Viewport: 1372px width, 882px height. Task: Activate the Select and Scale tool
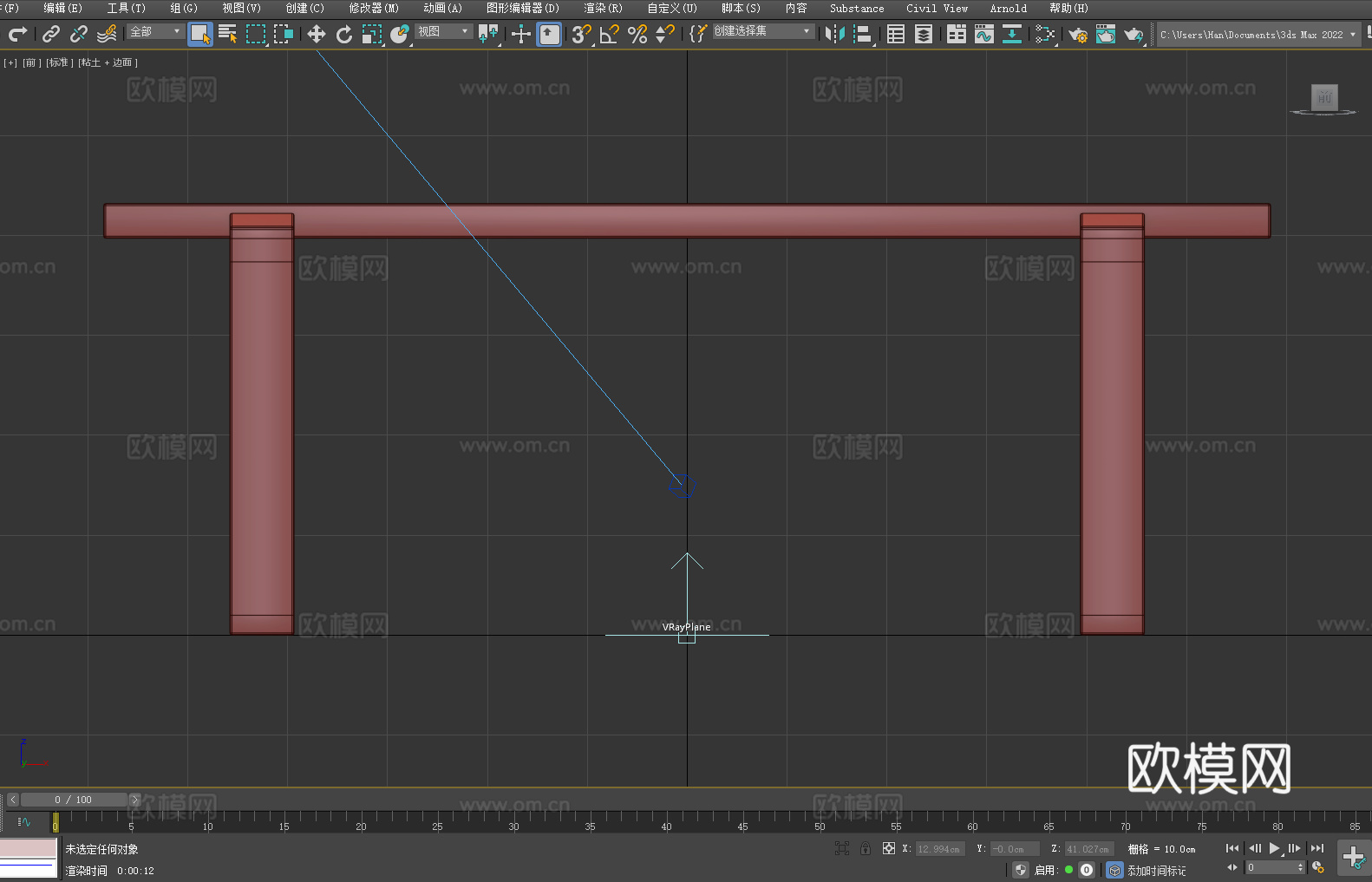click(372, 34)
